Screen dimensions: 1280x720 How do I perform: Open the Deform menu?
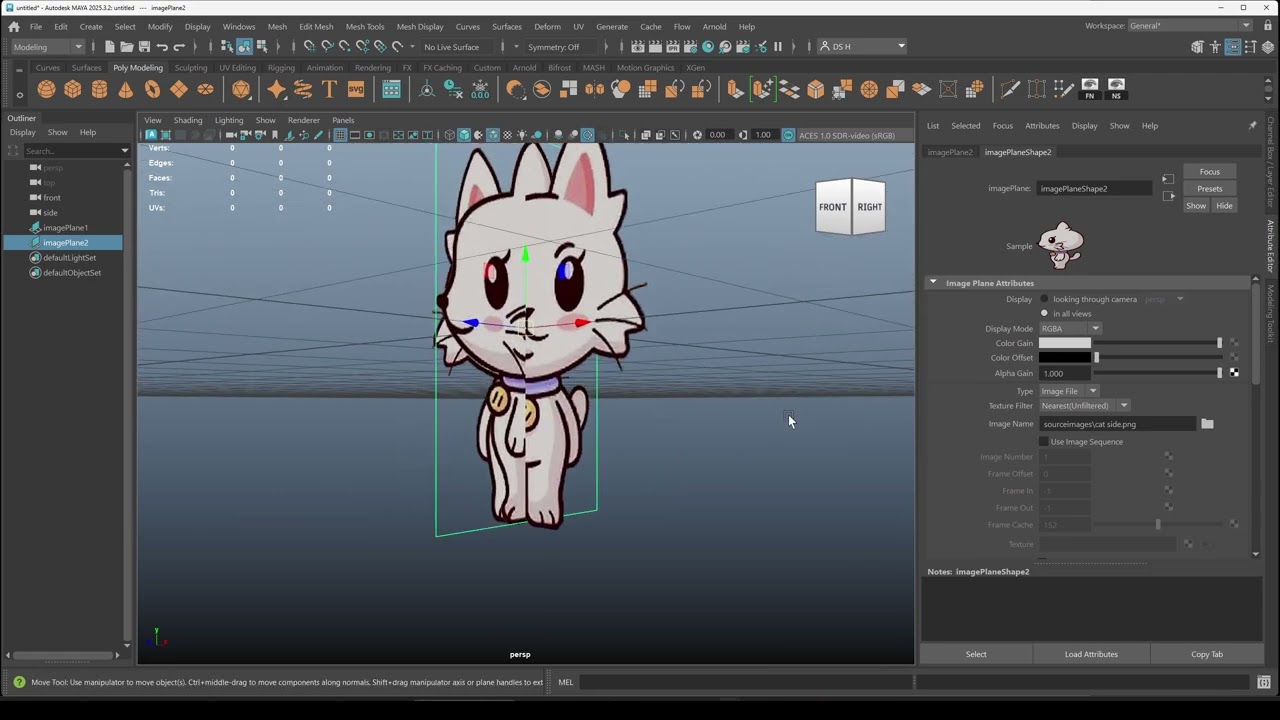[x=547, y=27]
